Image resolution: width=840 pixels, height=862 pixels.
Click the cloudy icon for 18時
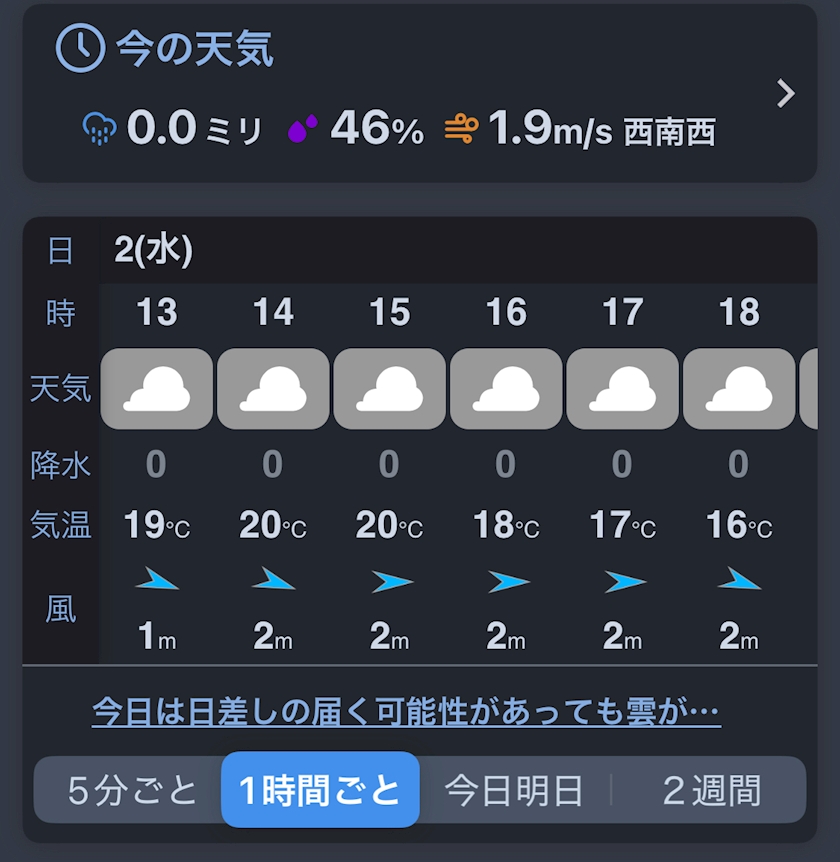(739, 389)
